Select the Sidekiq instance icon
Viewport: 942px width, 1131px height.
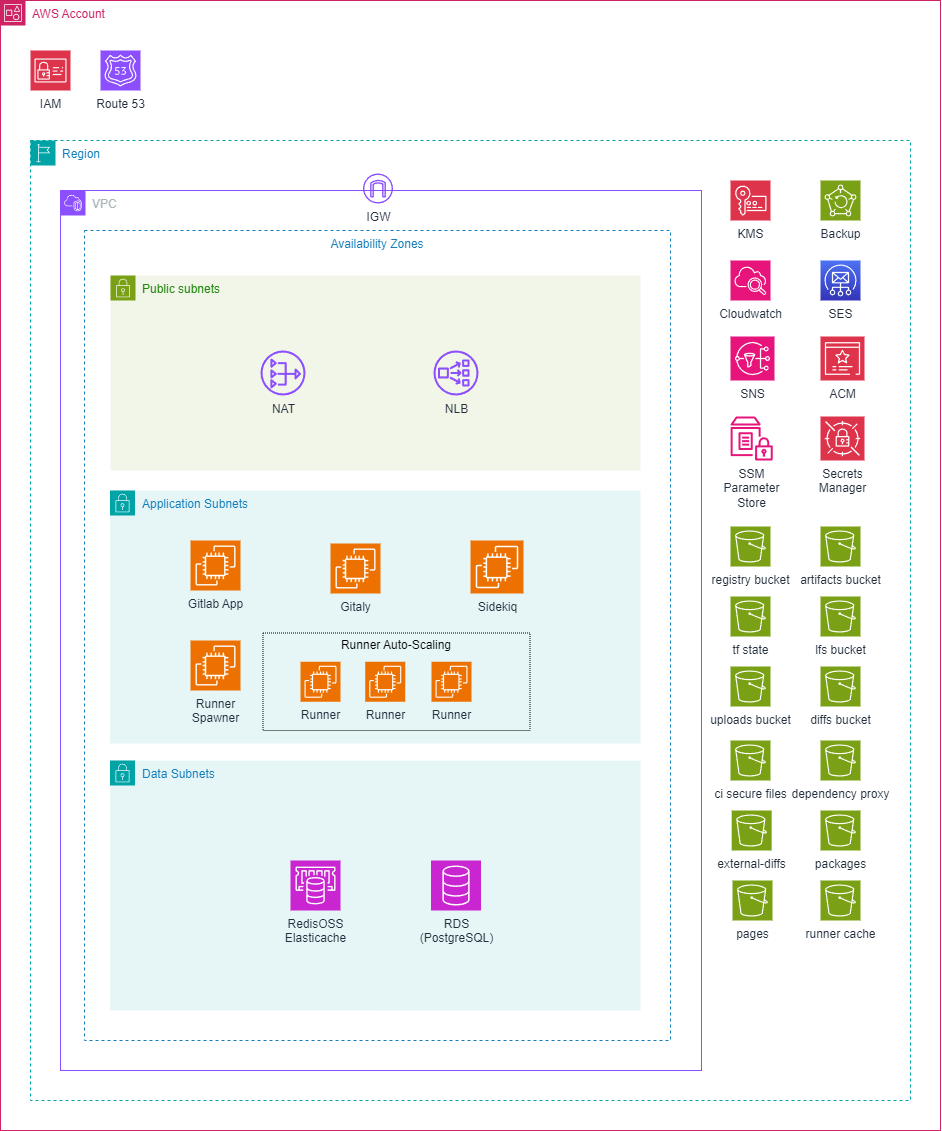coord(497,567)
